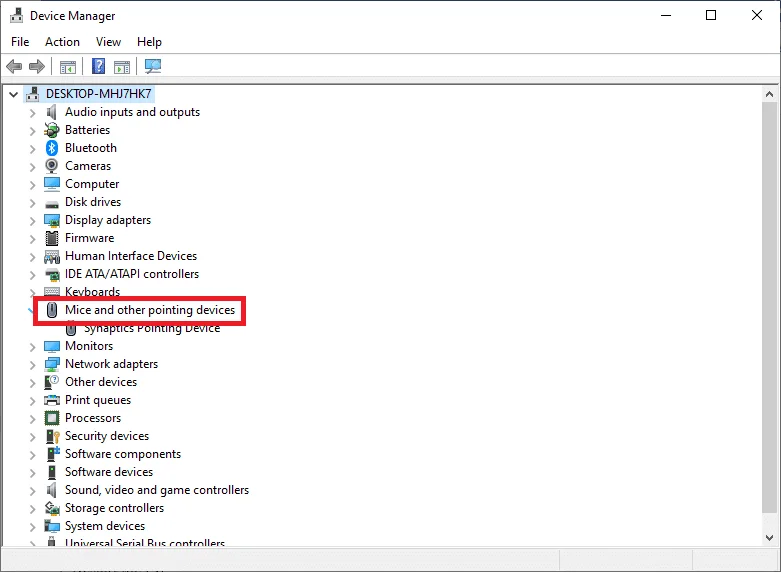
Task: Expand the System devices chevron
Action: coord(32,527)
